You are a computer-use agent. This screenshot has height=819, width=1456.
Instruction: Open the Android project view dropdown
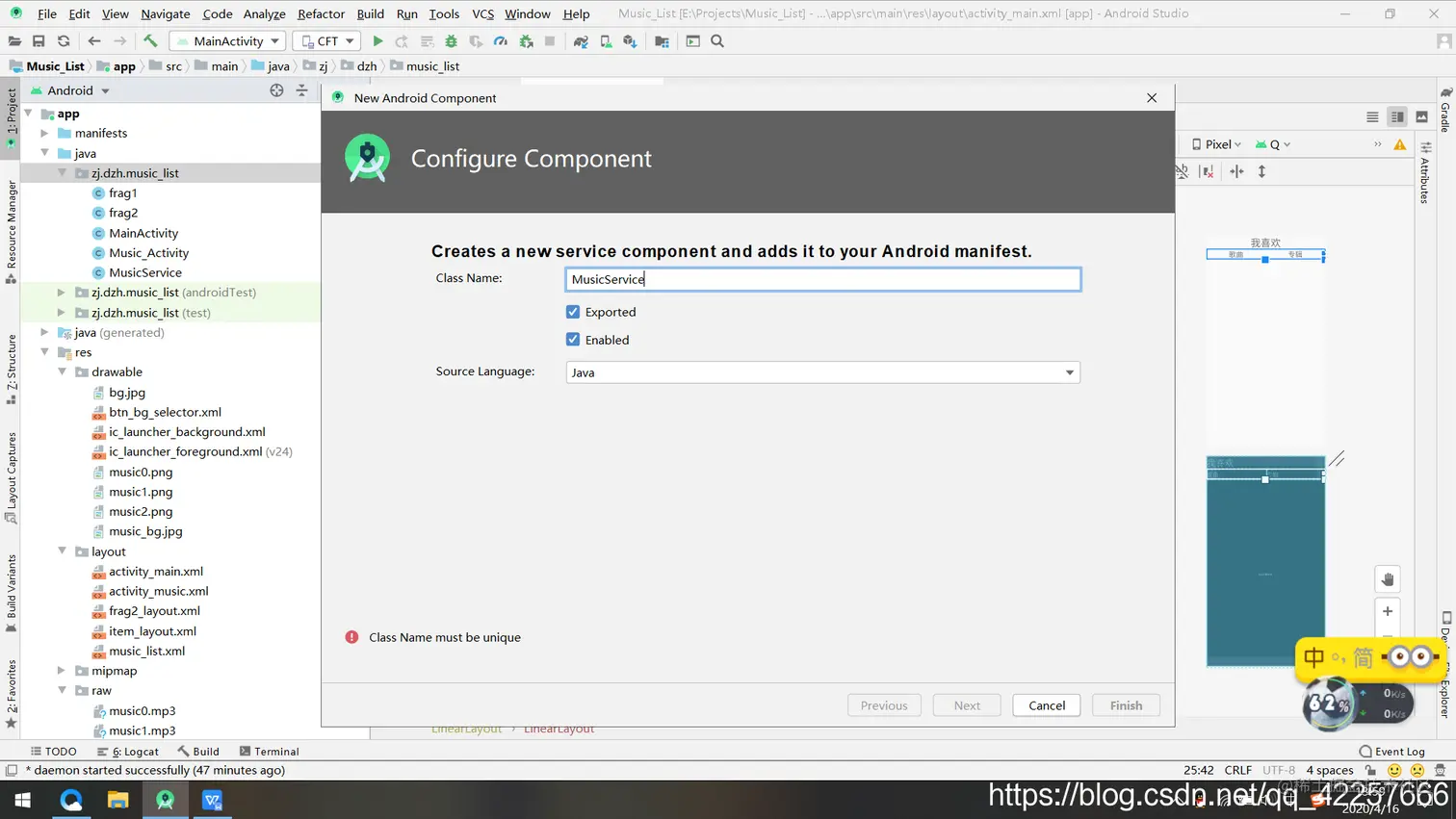[x=70, y=90]
